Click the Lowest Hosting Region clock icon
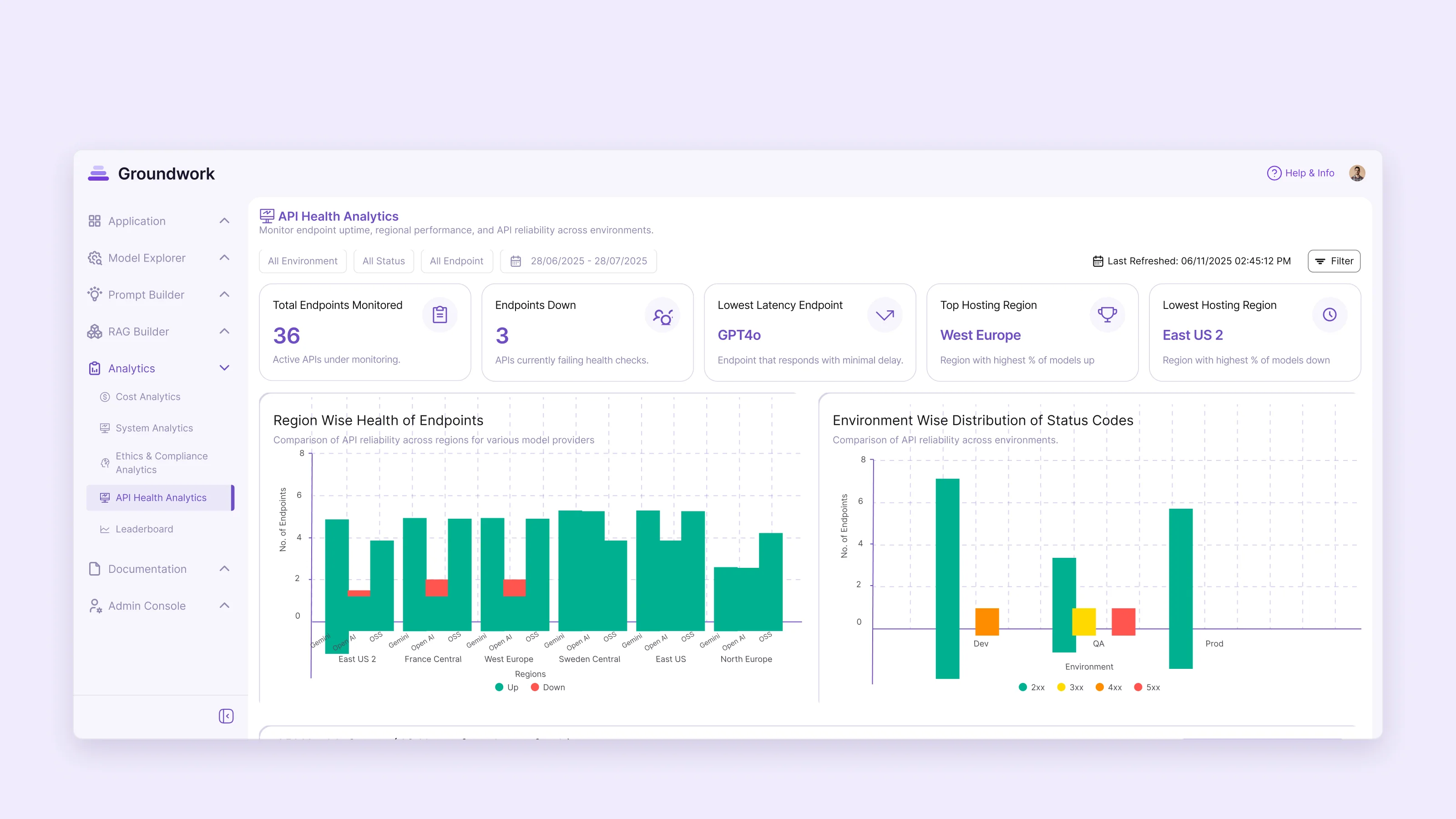 pyautogui.click(x=1330, y=315)
